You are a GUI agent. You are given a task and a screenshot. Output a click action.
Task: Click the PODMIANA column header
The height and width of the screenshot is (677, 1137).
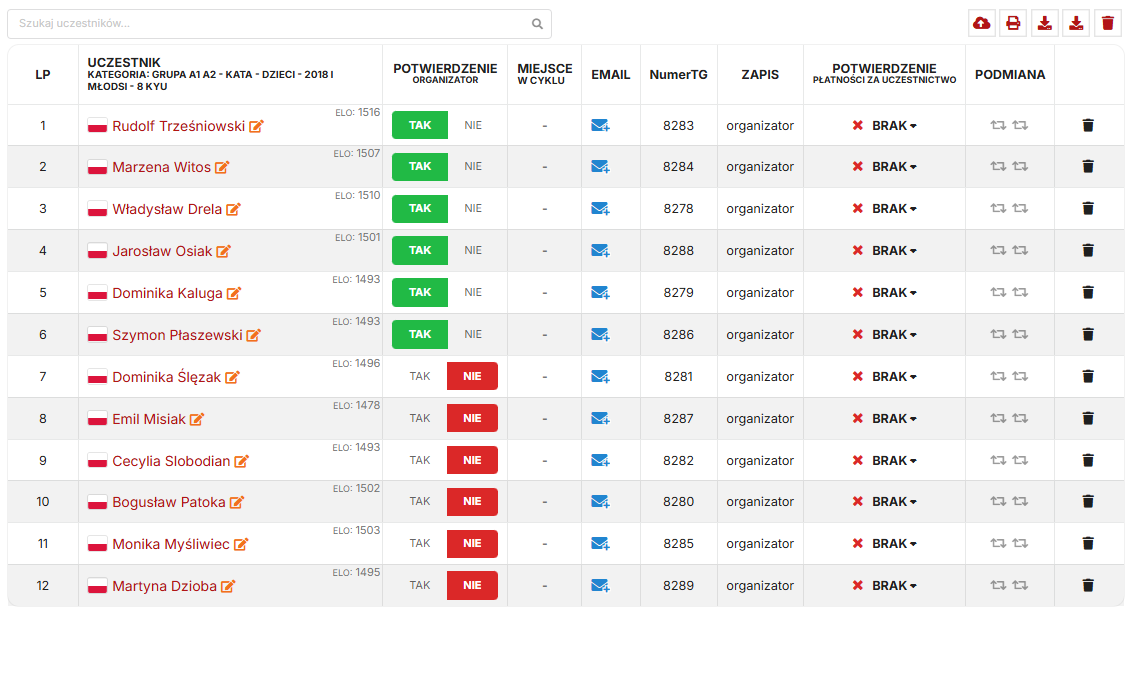[1009, 75]
